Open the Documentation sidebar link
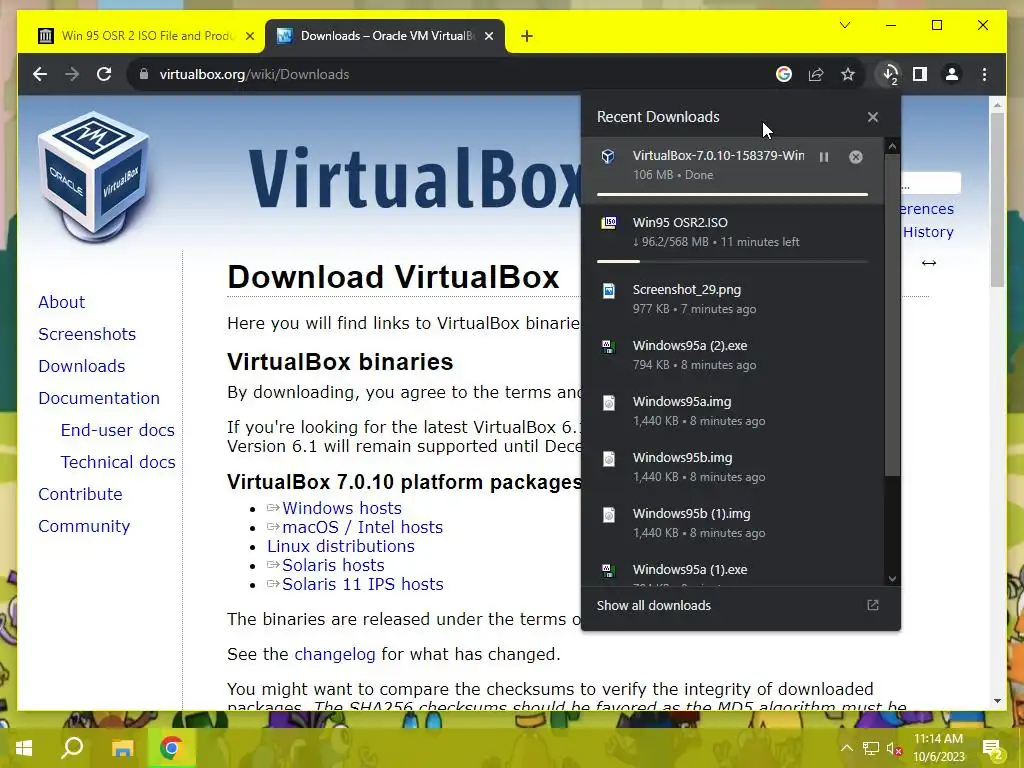This screenshot has width=1024, height=768. pos(99,398)
